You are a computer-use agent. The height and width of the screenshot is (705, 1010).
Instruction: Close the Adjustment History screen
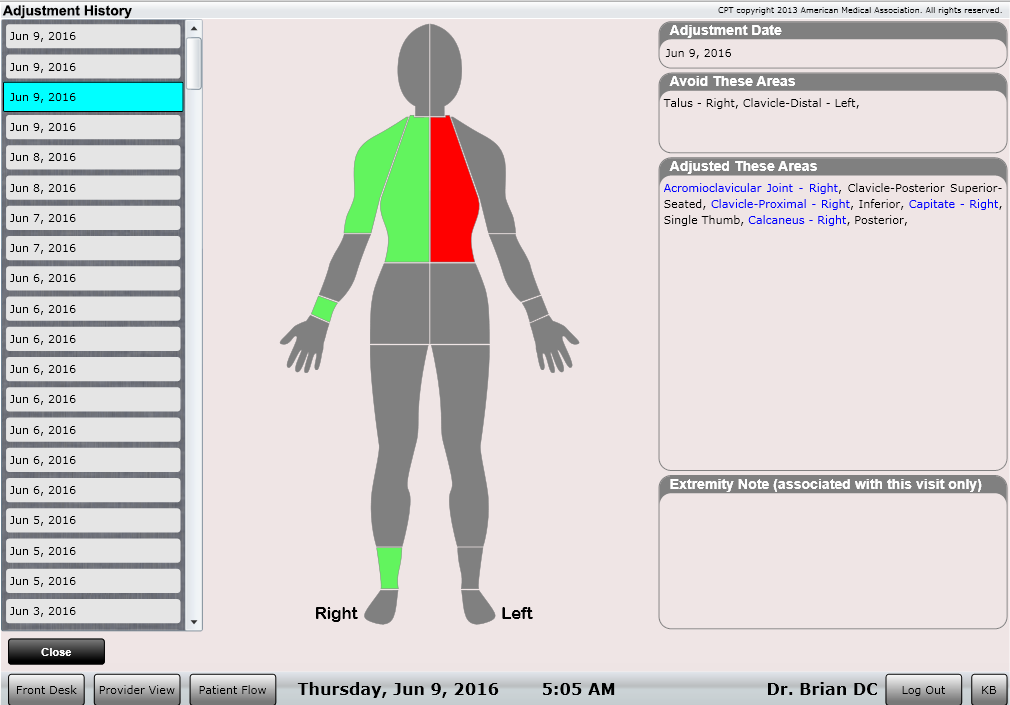click(x=55, y=651)
